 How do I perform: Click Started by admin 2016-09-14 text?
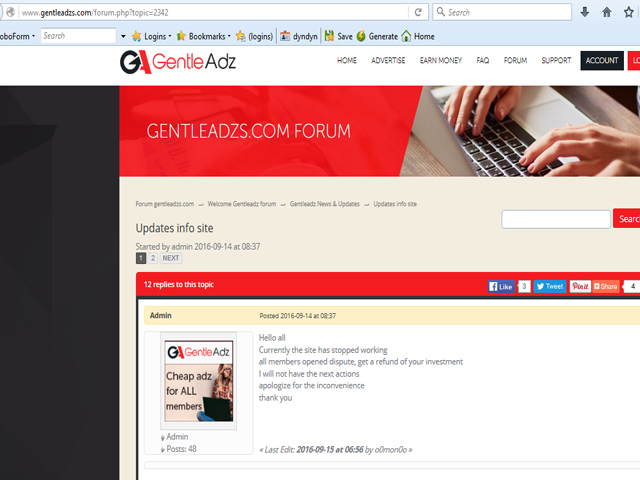point(198,247)
